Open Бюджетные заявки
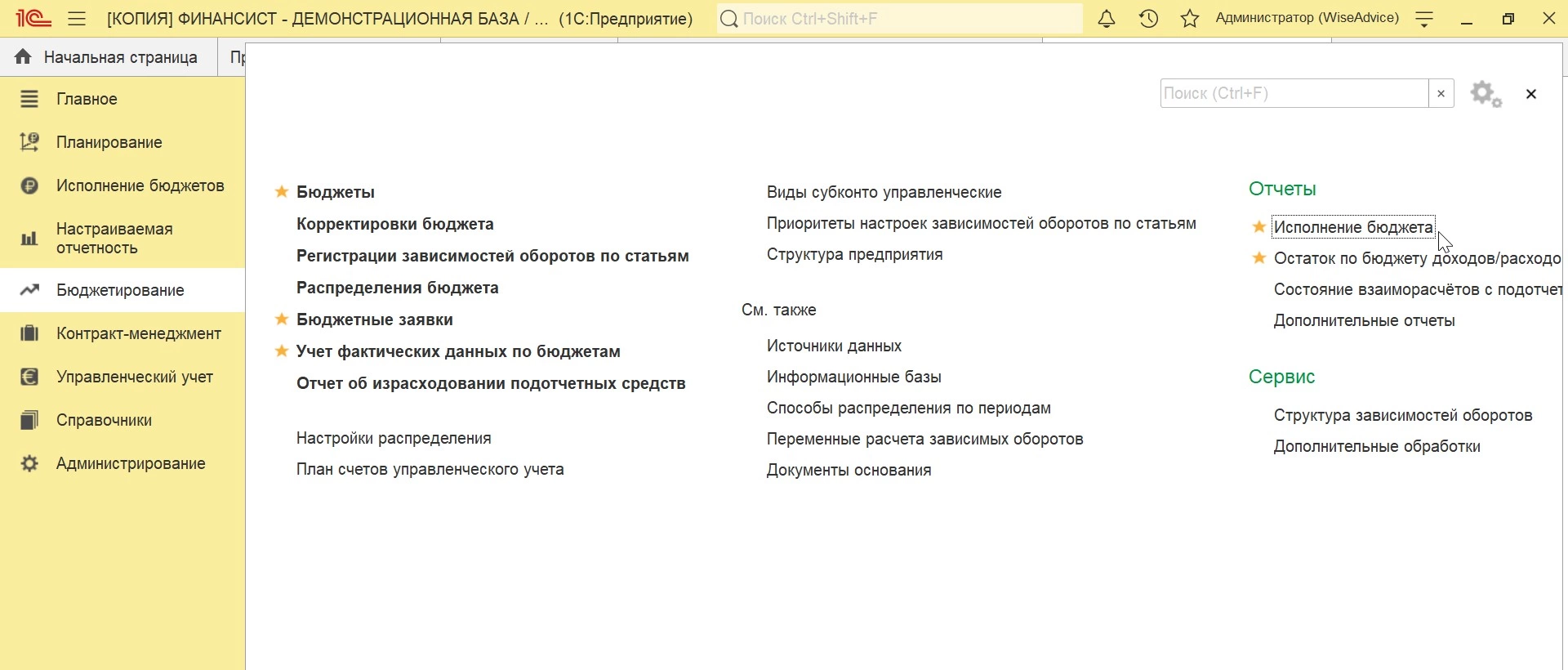Screen dimensions: 1568x670 (375, 319)
